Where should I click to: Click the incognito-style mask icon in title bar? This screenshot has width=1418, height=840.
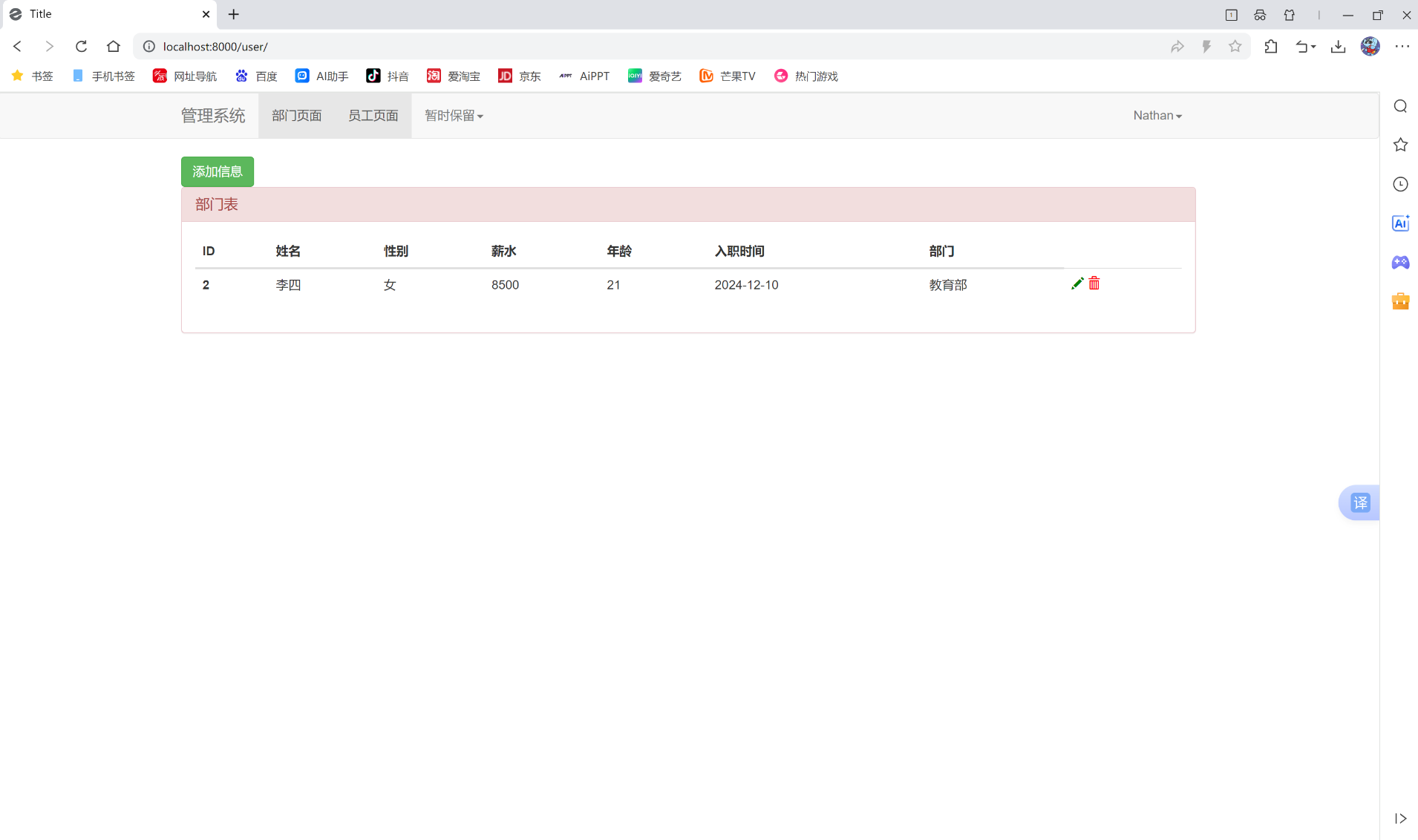coord(1260,14)
